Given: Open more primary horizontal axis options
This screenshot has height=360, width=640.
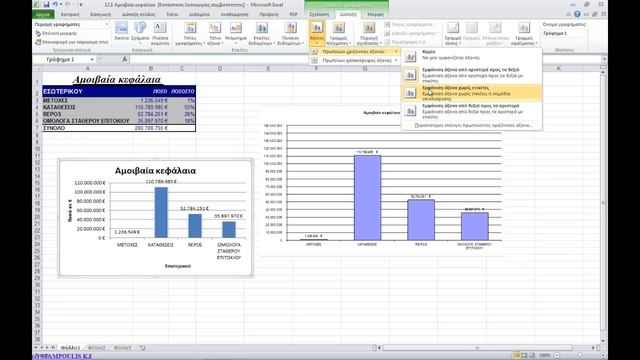Looking at the screenshot, I should pyautogui.click(x=473, y=126).
